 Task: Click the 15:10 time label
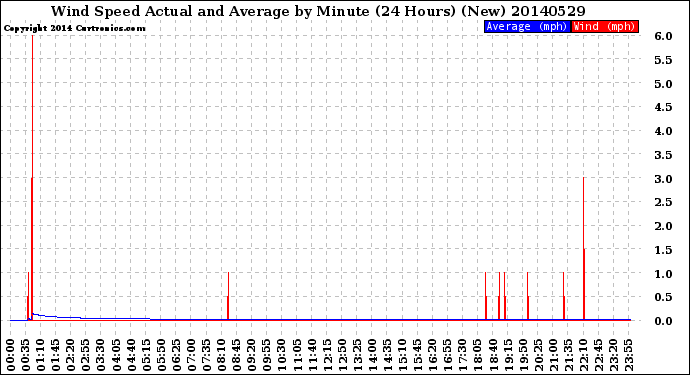[x=402, y=355]
